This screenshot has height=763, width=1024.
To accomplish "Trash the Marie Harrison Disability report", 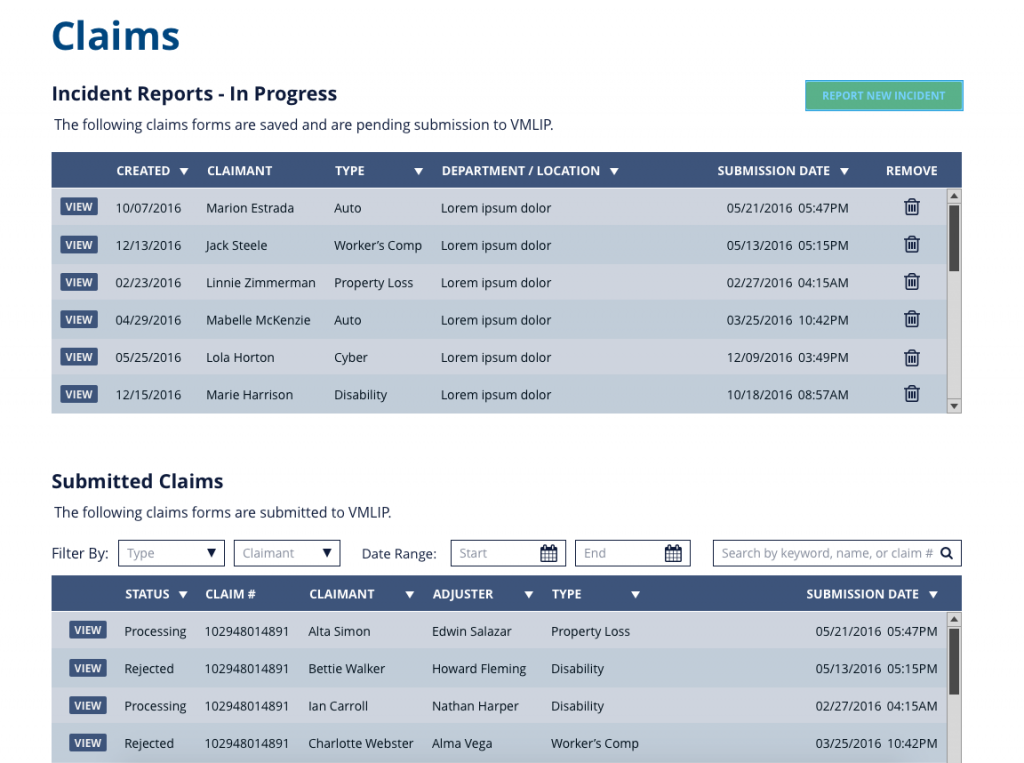I will tap(912, 394).
